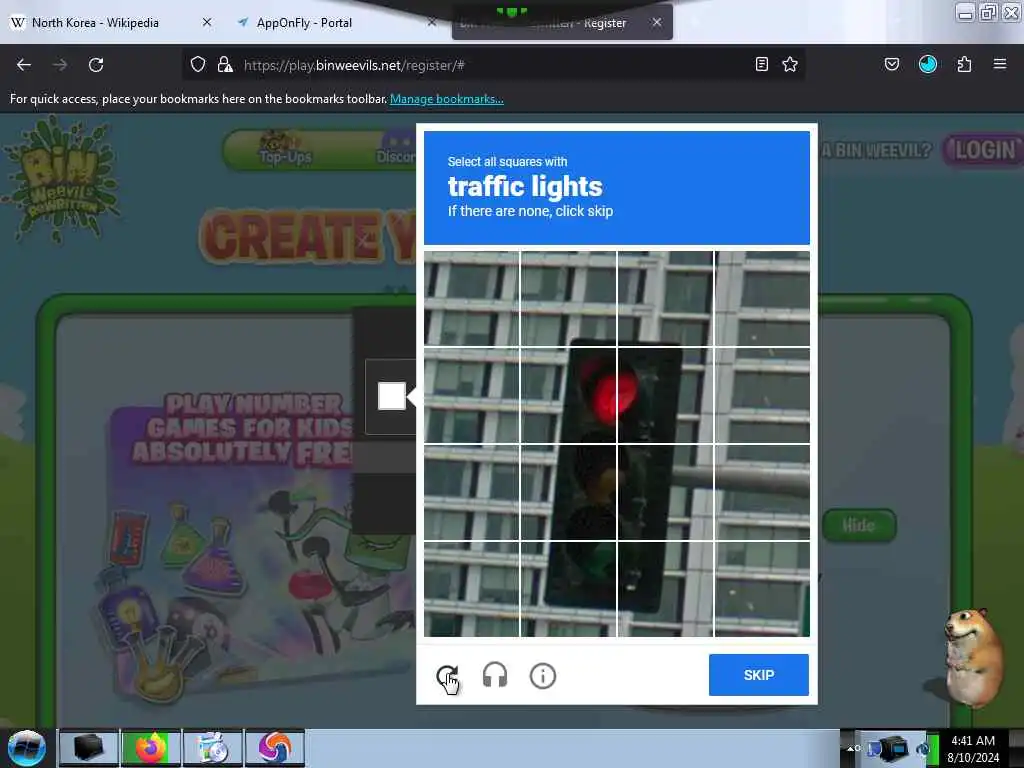This screenshot has width=1024, height=768.
Task: Click the address bar URL
Action: 354,65
